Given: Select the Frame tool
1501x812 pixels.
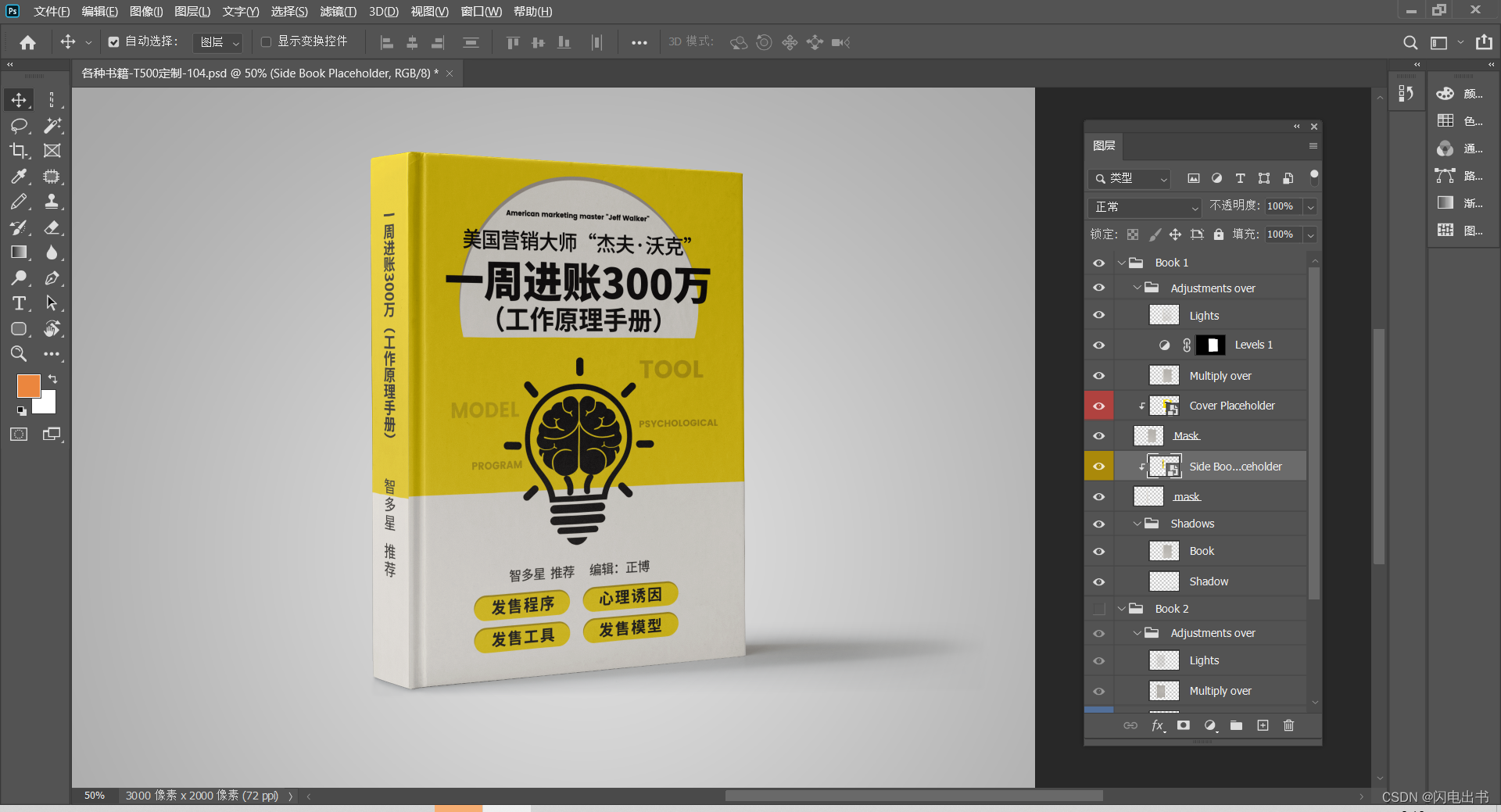Looking at the screenshot, I should [52, 151].
